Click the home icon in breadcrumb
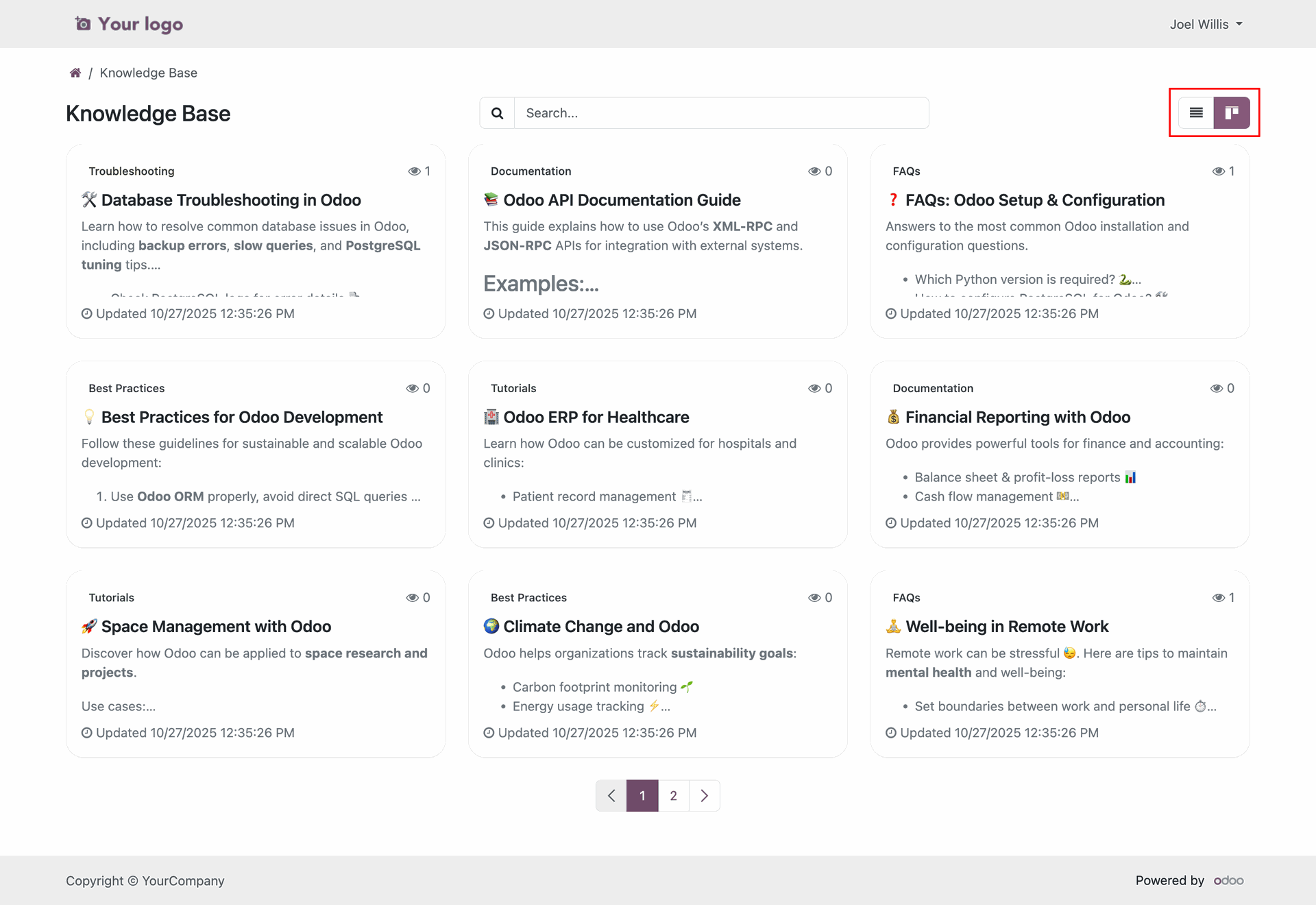 coord(75,73)
